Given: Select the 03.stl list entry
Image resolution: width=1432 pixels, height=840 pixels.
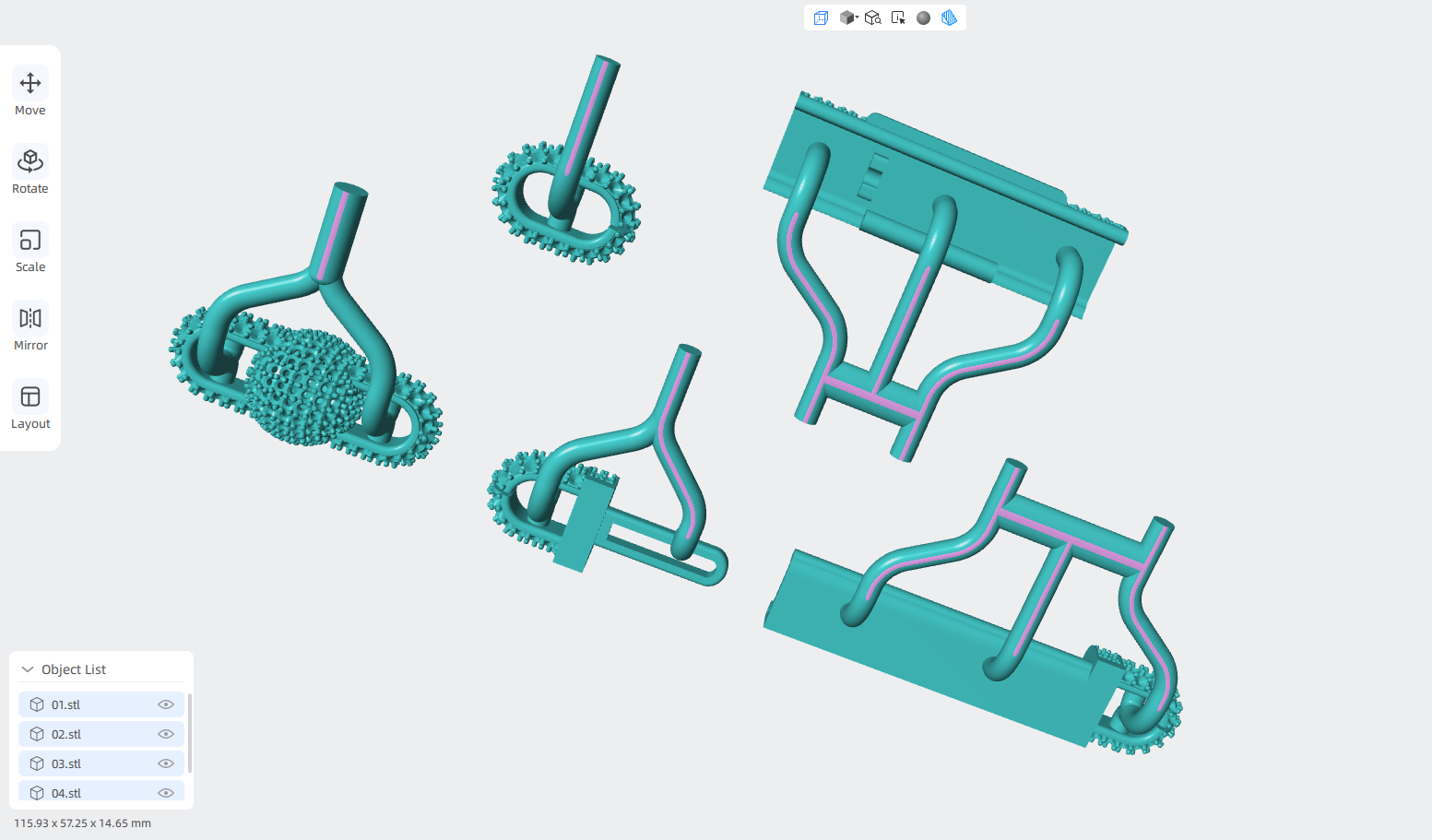Looking at the screenshot, I should pyautogui.click(x=101, y=763).
